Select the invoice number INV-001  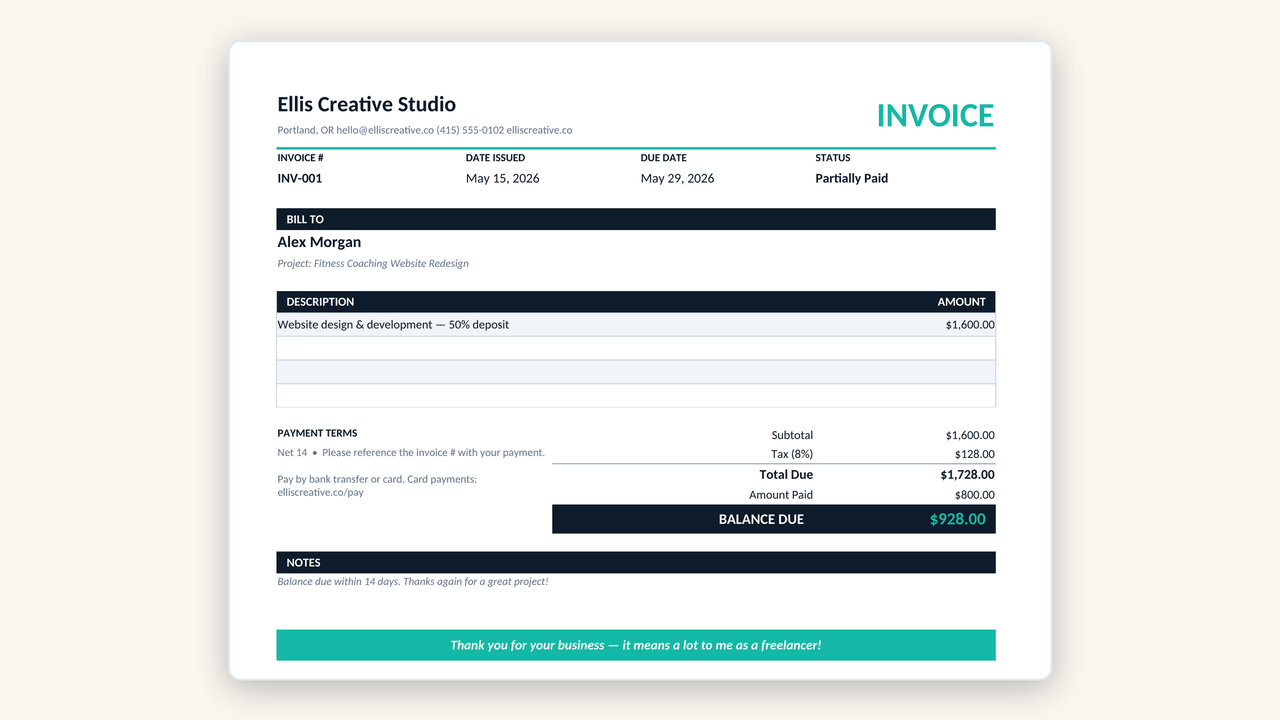[x=300, y=178]
